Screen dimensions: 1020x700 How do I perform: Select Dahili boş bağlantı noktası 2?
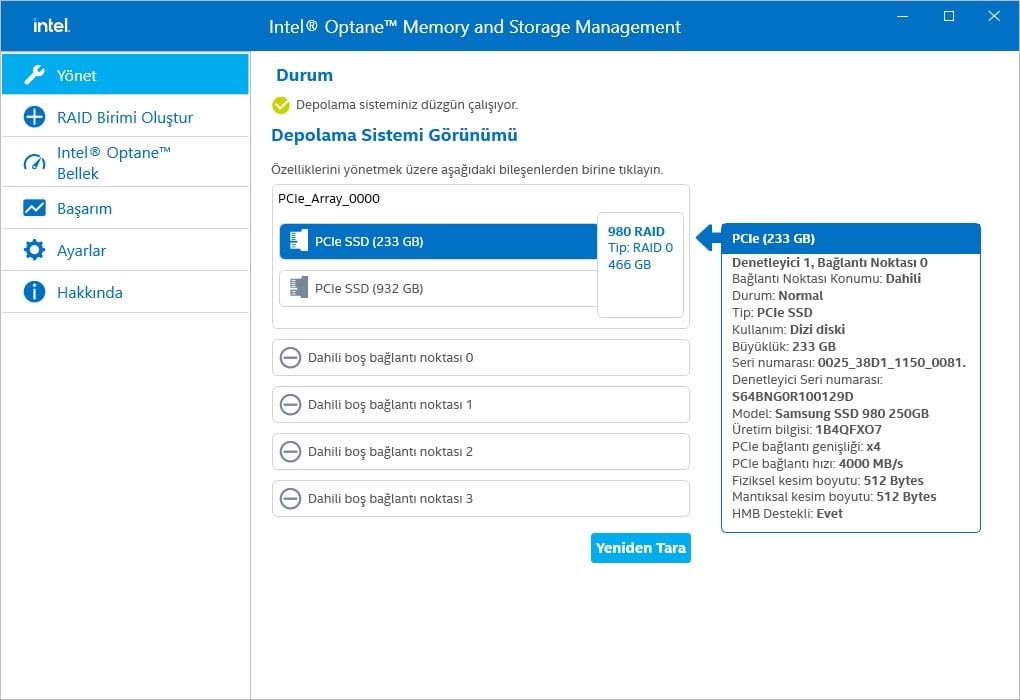(480, 452)
